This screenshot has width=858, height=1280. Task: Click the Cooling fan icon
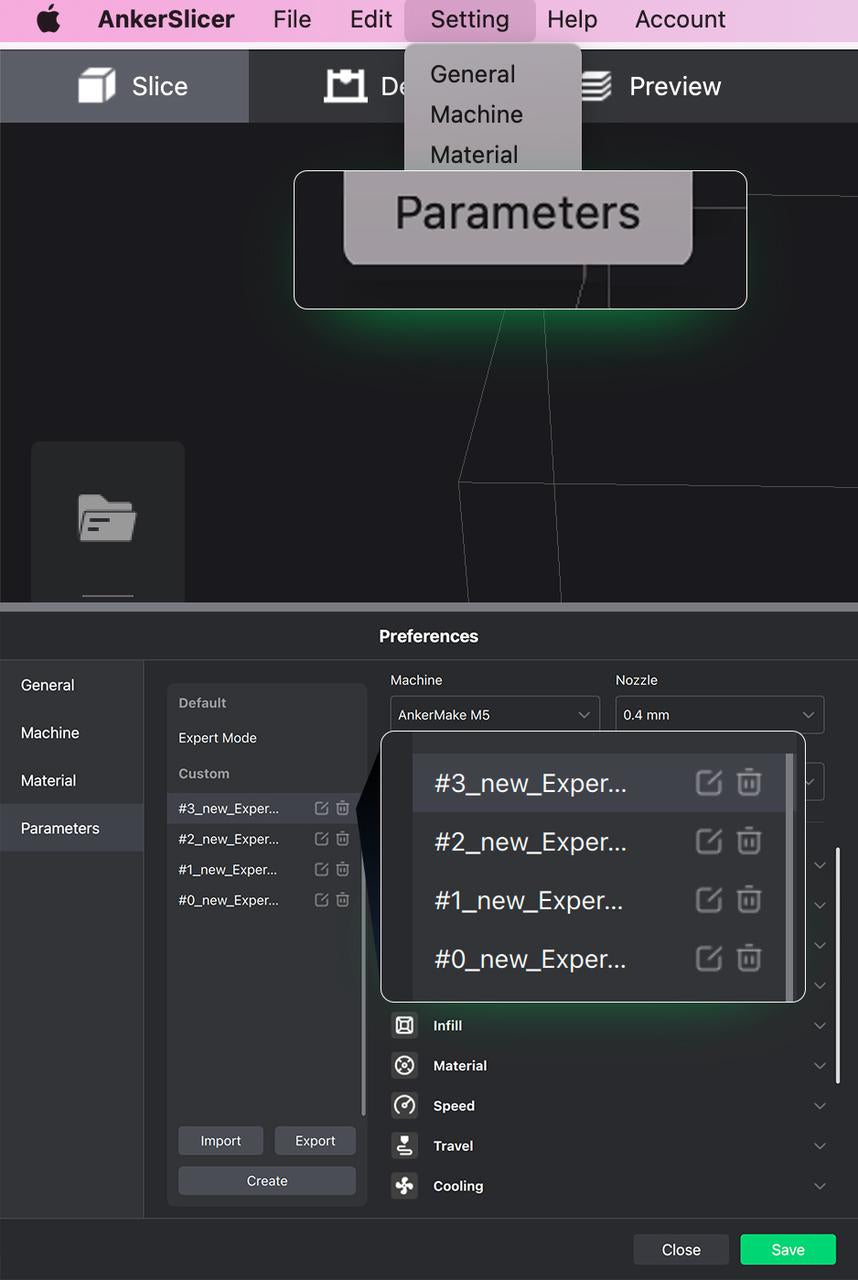coord(404,1186)
